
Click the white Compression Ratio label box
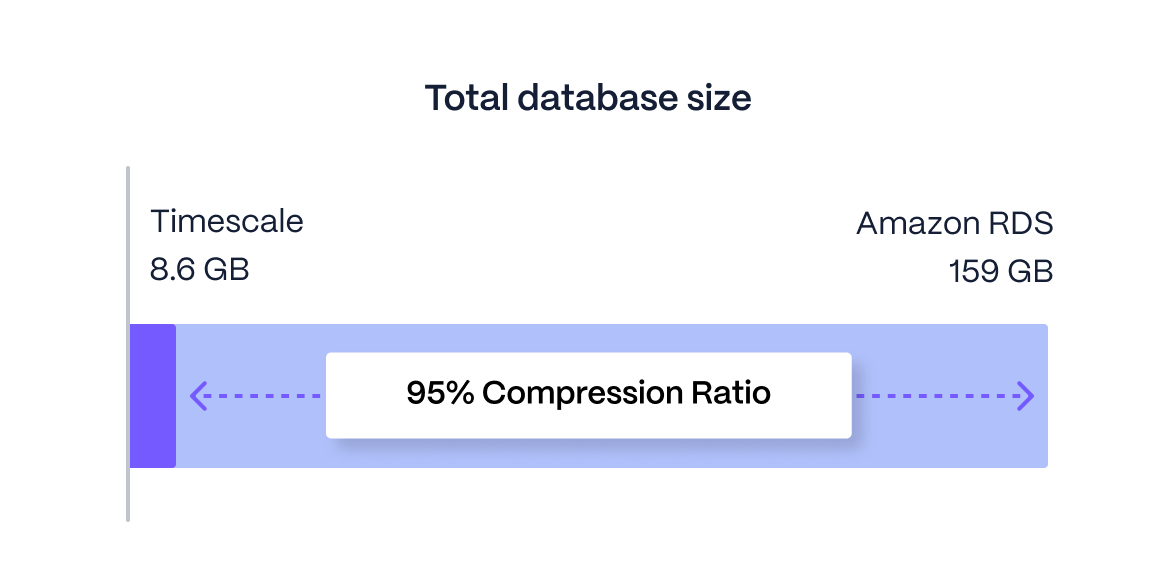(x=588, y=420)
